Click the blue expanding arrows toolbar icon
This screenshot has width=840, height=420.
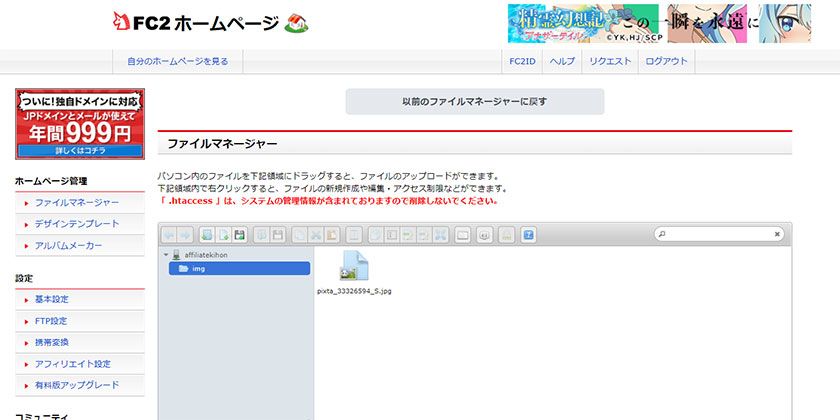point(439,235)
